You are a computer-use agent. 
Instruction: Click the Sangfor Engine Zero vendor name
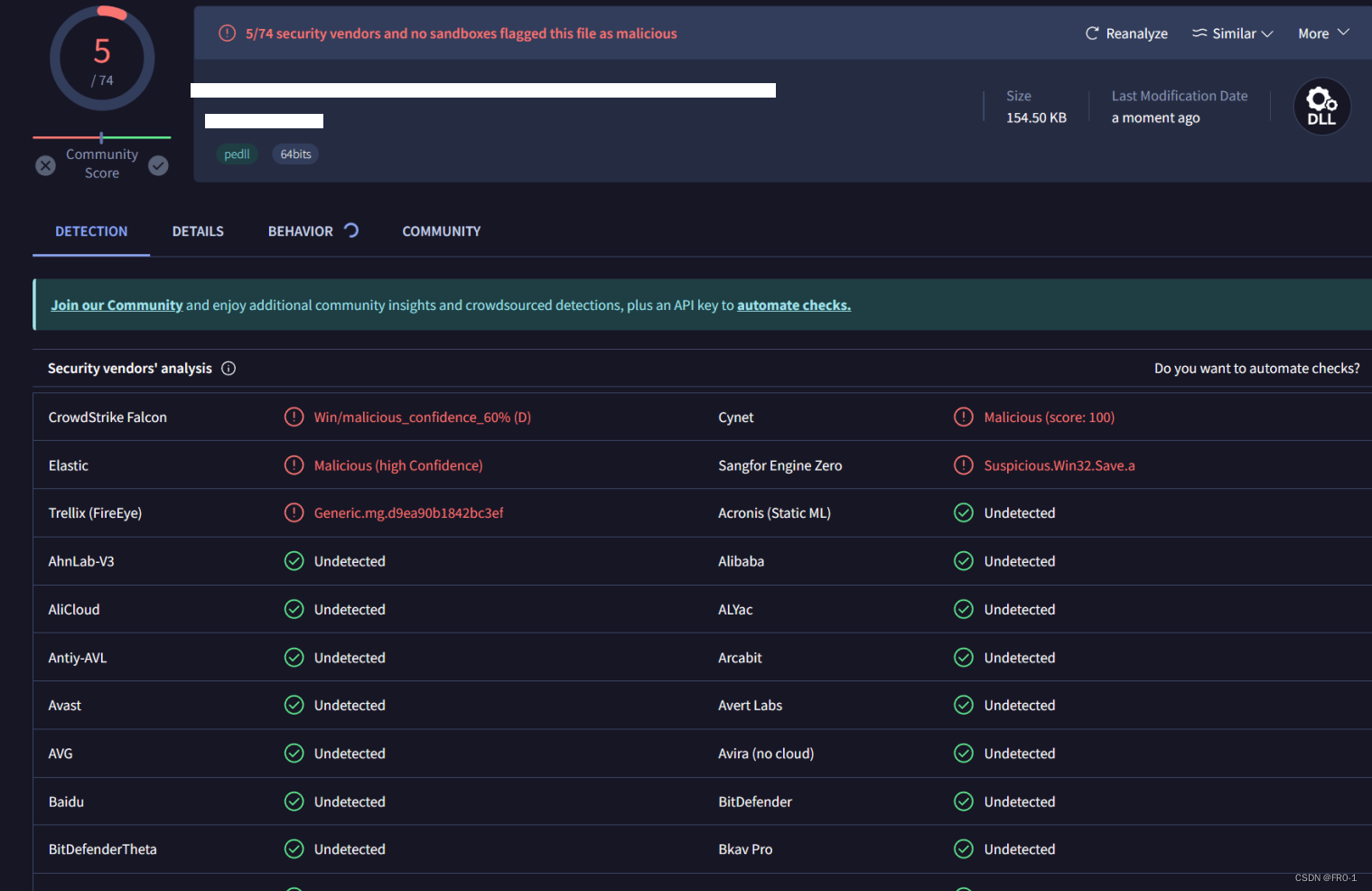pos(780,465)
